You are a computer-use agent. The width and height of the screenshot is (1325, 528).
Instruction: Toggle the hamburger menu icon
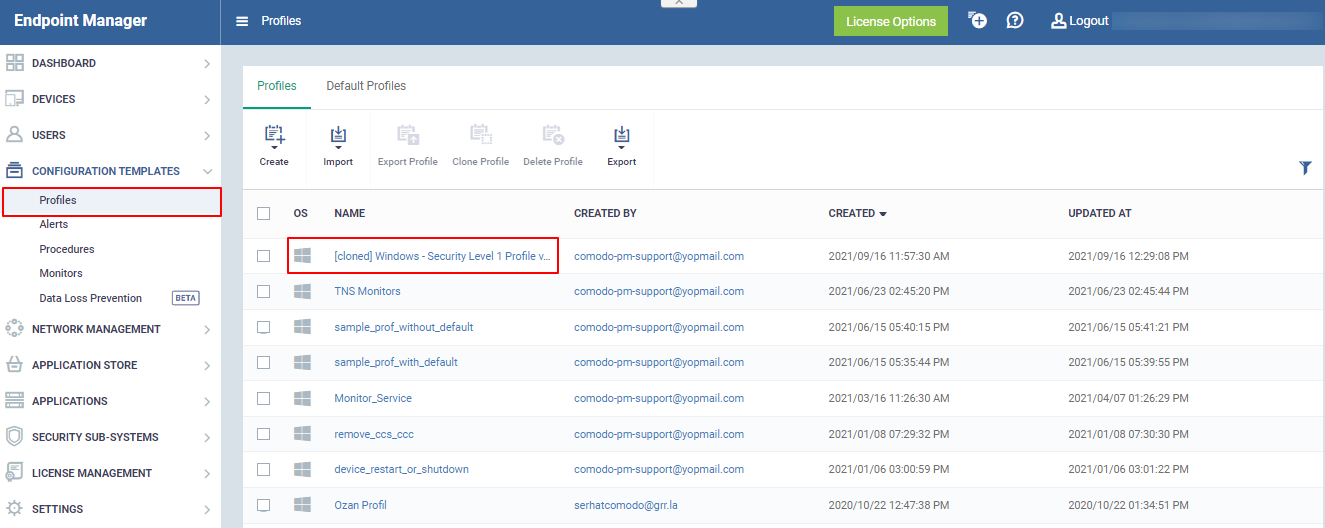click(x=242, y=21)
